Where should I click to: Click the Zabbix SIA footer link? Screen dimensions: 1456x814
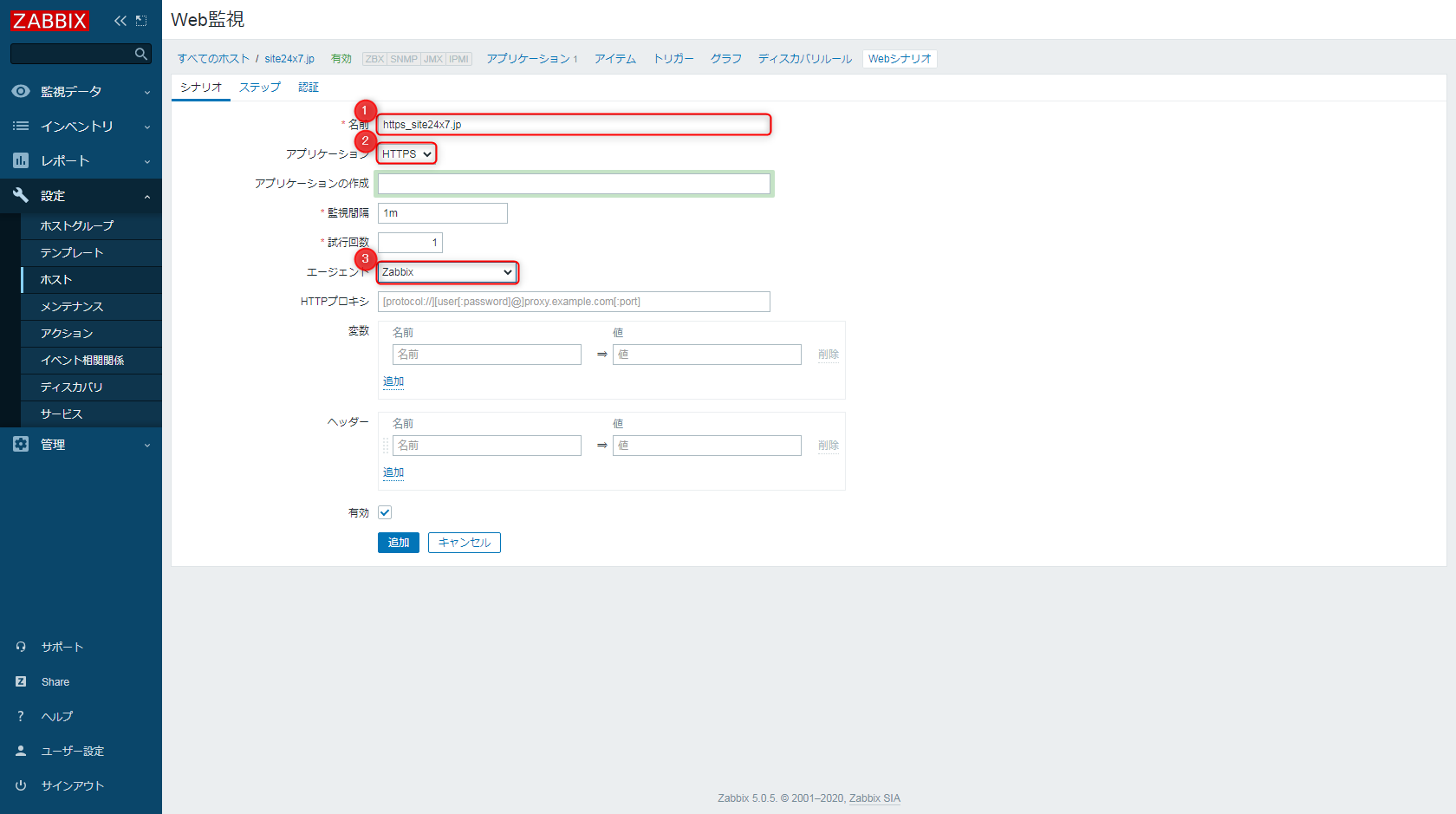pos(874,798)
